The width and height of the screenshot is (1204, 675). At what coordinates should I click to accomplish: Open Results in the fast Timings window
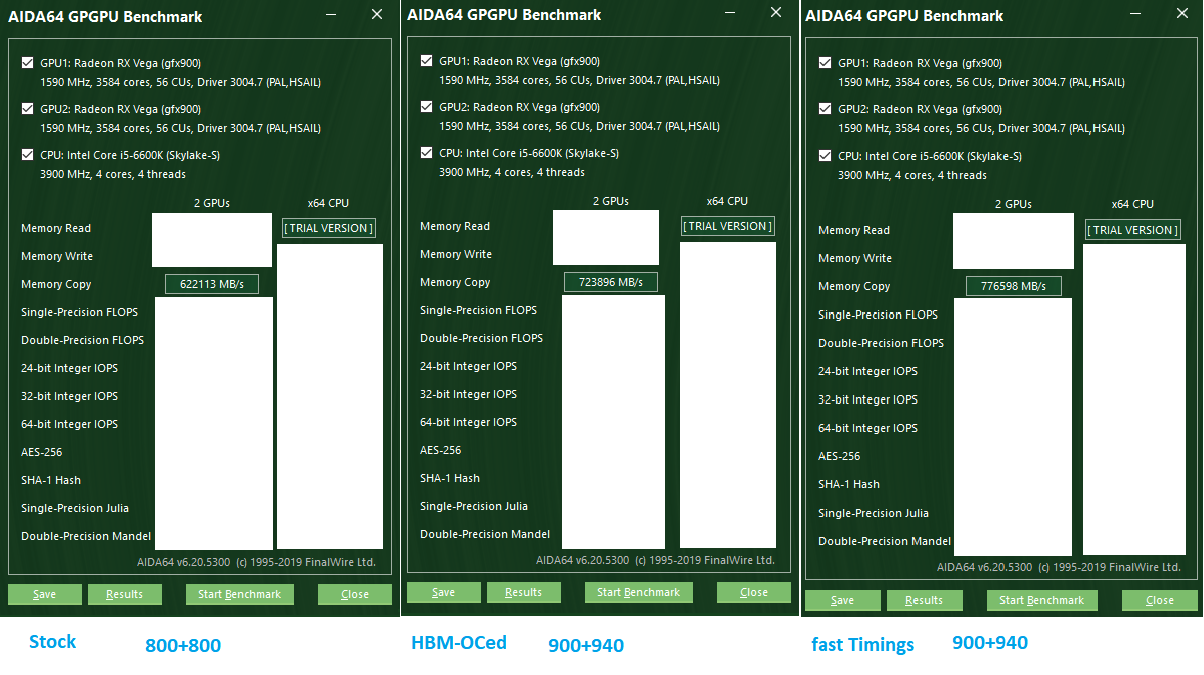point(924,600)
